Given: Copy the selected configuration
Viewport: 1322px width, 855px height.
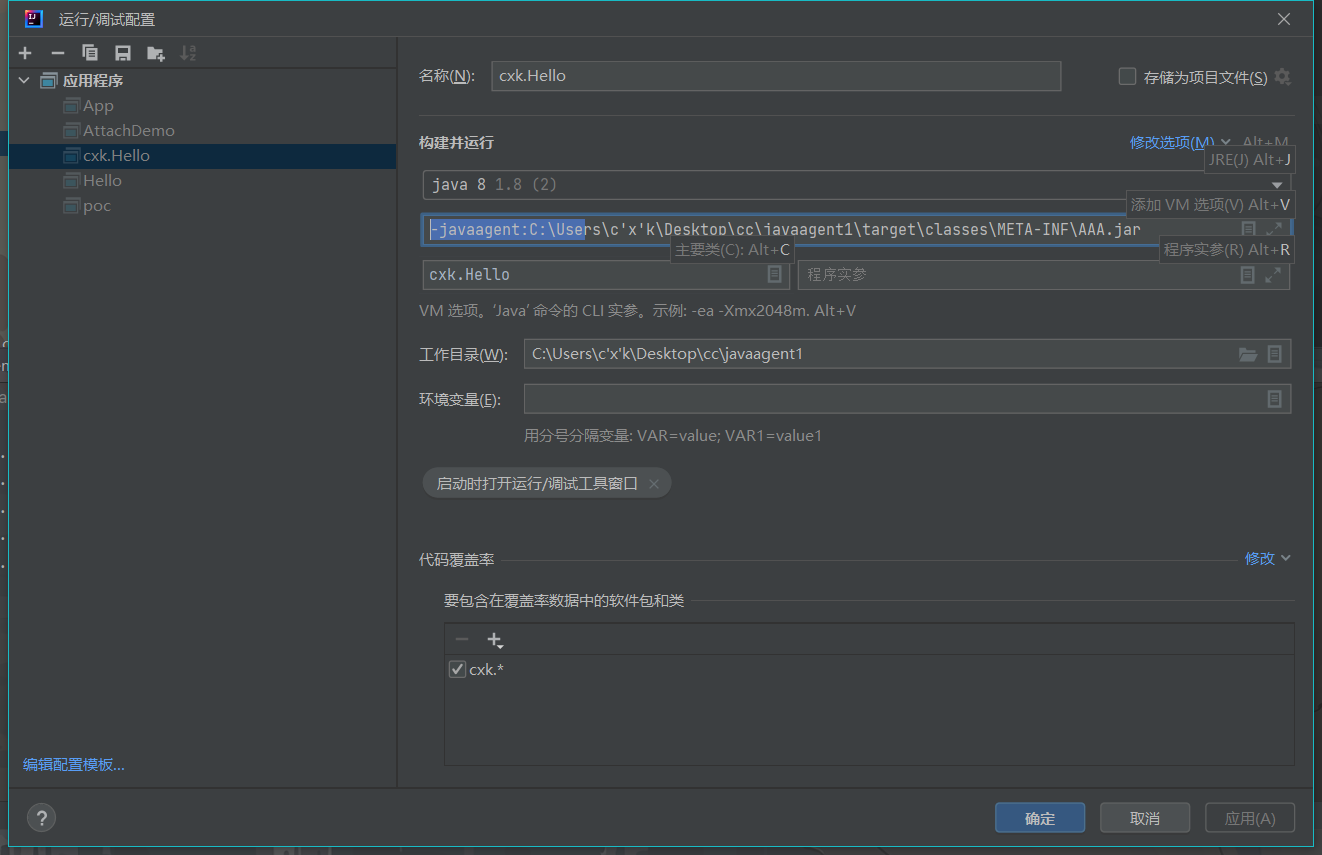Looking at the screenshot, I should click(x=90, y=53).
